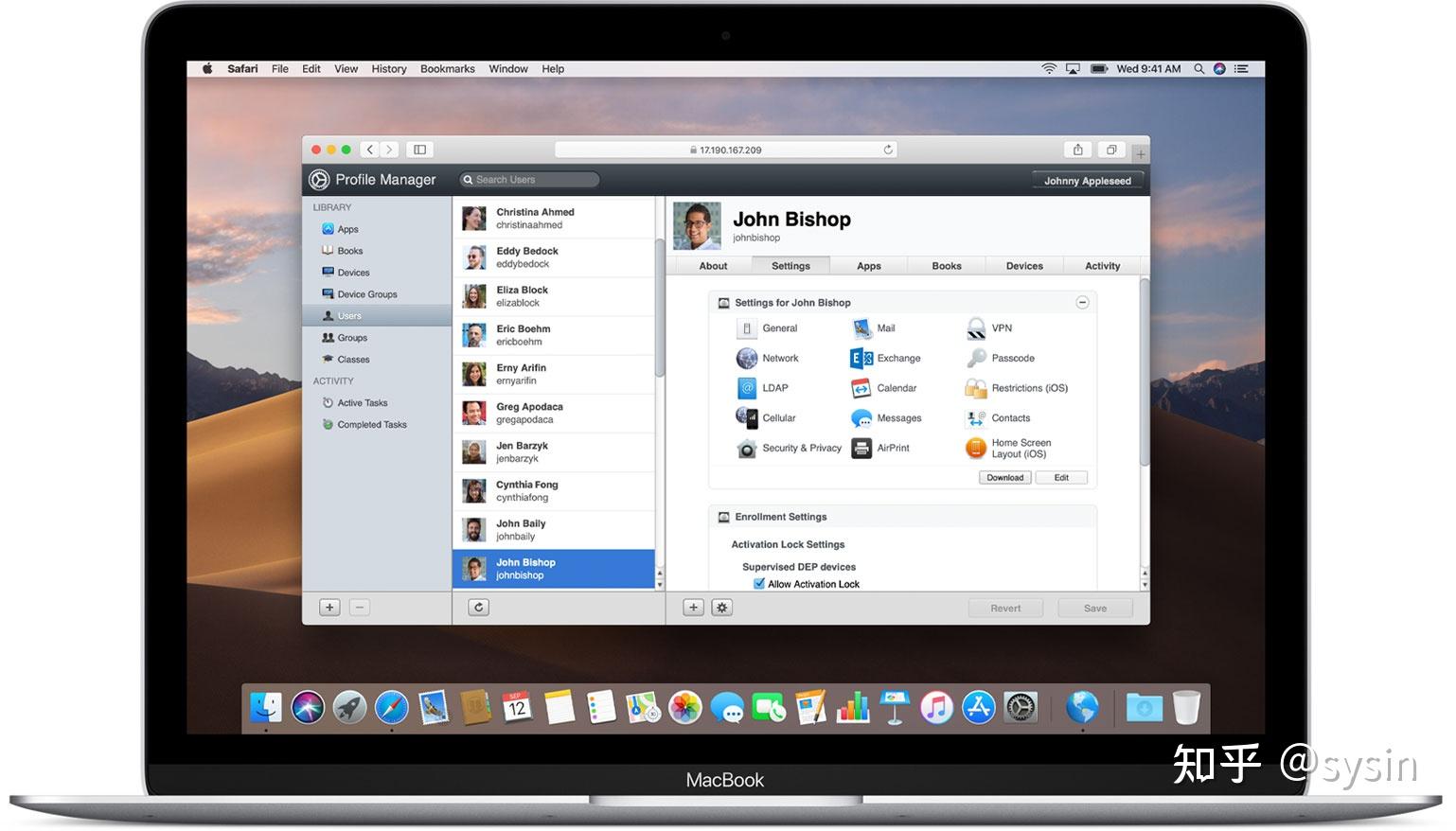Screen dimensions: 1456x831
Task: Open the Calendar settings icon
Action: click(861, 388)
